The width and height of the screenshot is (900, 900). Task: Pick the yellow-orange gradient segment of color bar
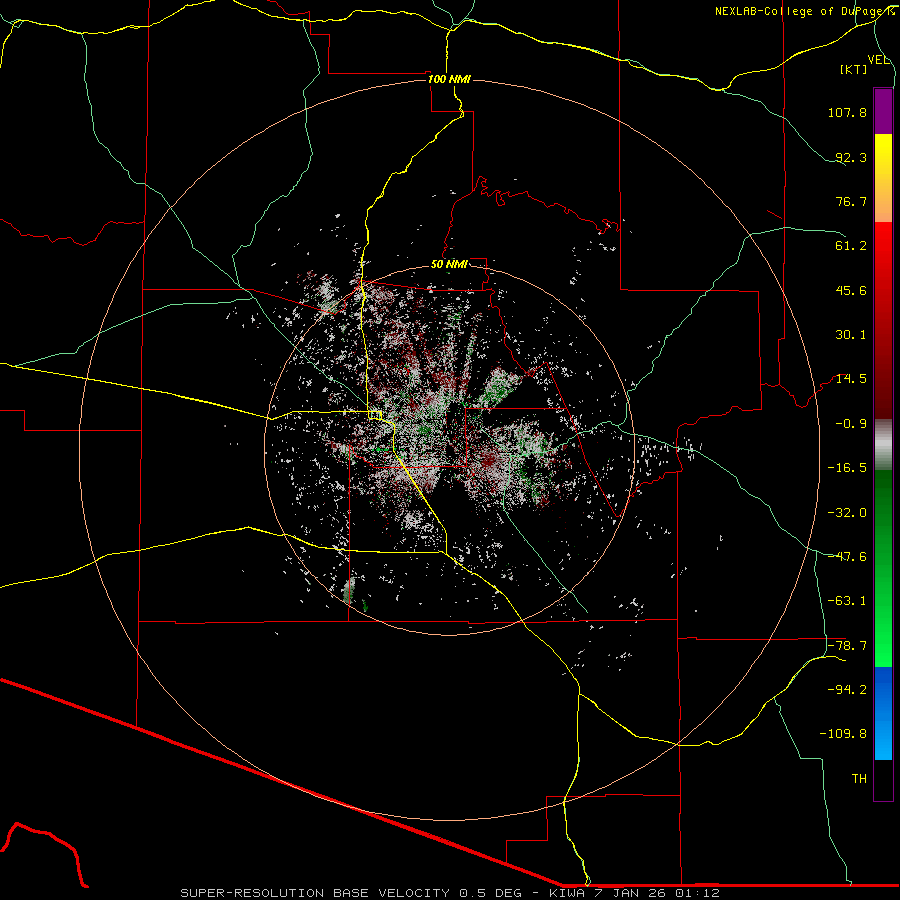tap(883, 178)
